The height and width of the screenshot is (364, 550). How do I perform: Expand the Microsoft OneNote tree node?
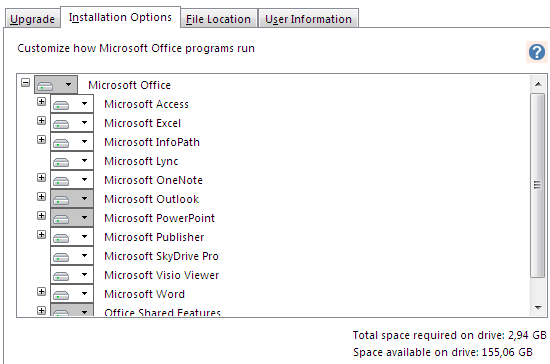(x=41, y=177)
